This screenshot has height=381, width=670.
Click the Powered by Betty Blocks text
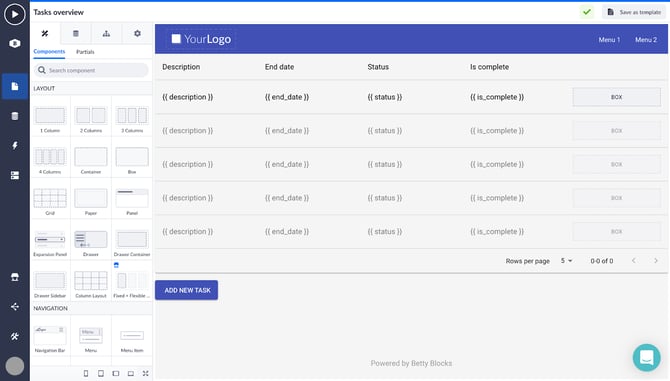(x=411, y=363)
